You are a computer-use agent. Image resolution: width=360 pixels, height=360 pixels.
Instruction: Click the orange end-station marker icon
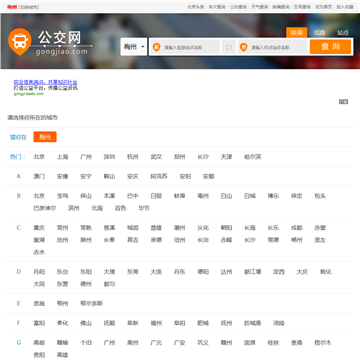pos(243,47)
